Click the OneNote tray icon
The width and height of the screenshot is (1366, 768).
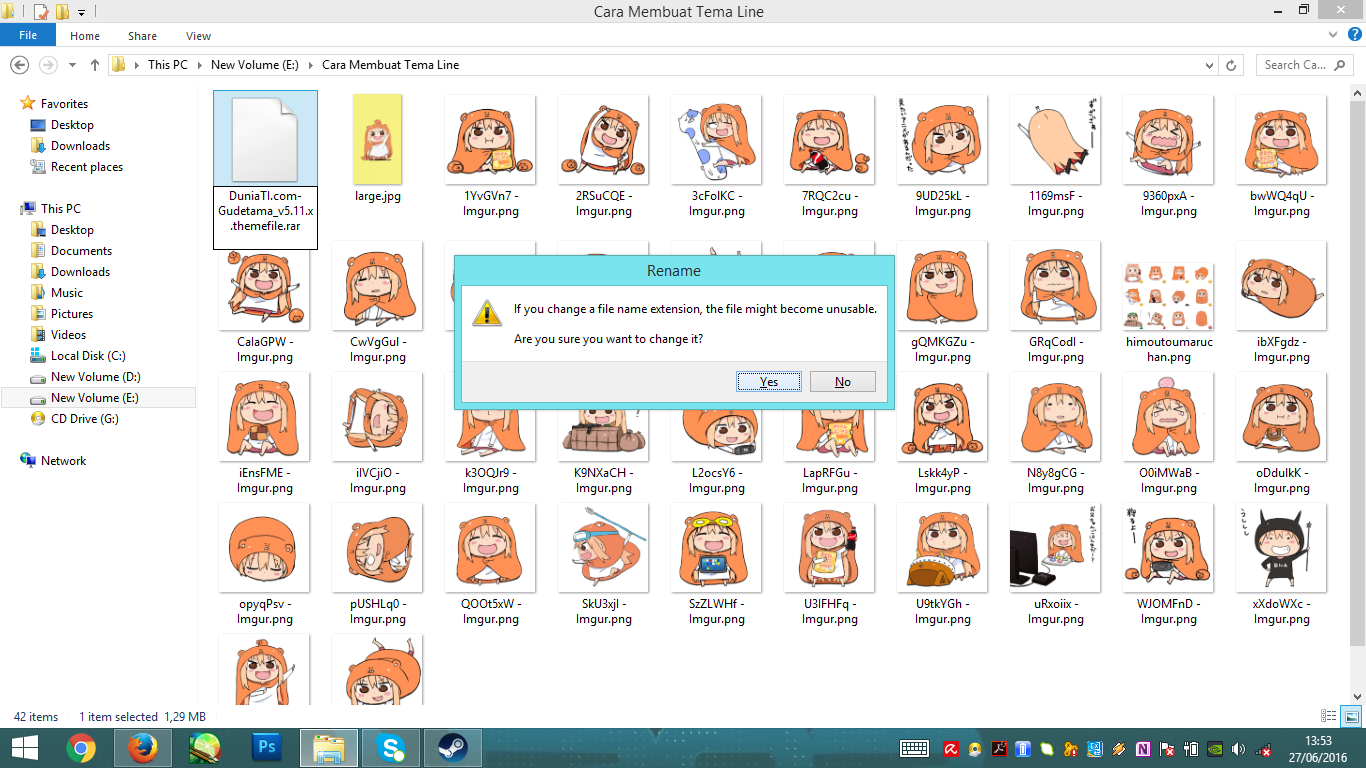pos(1142,749)
